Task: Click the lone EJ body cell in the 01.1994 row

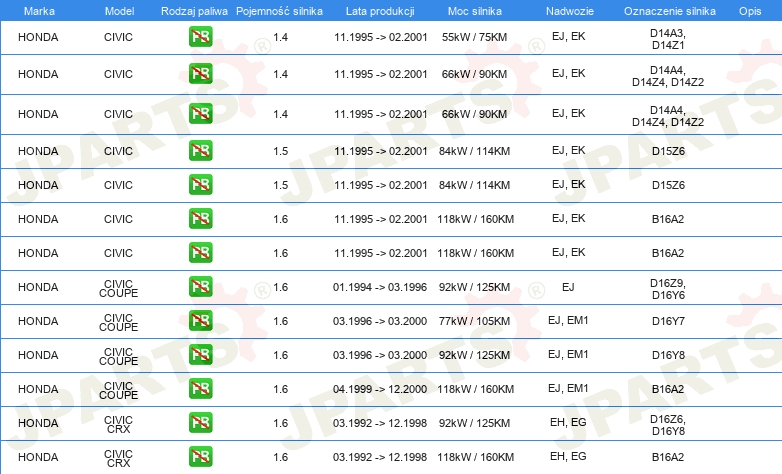Action: click(568, 287)
